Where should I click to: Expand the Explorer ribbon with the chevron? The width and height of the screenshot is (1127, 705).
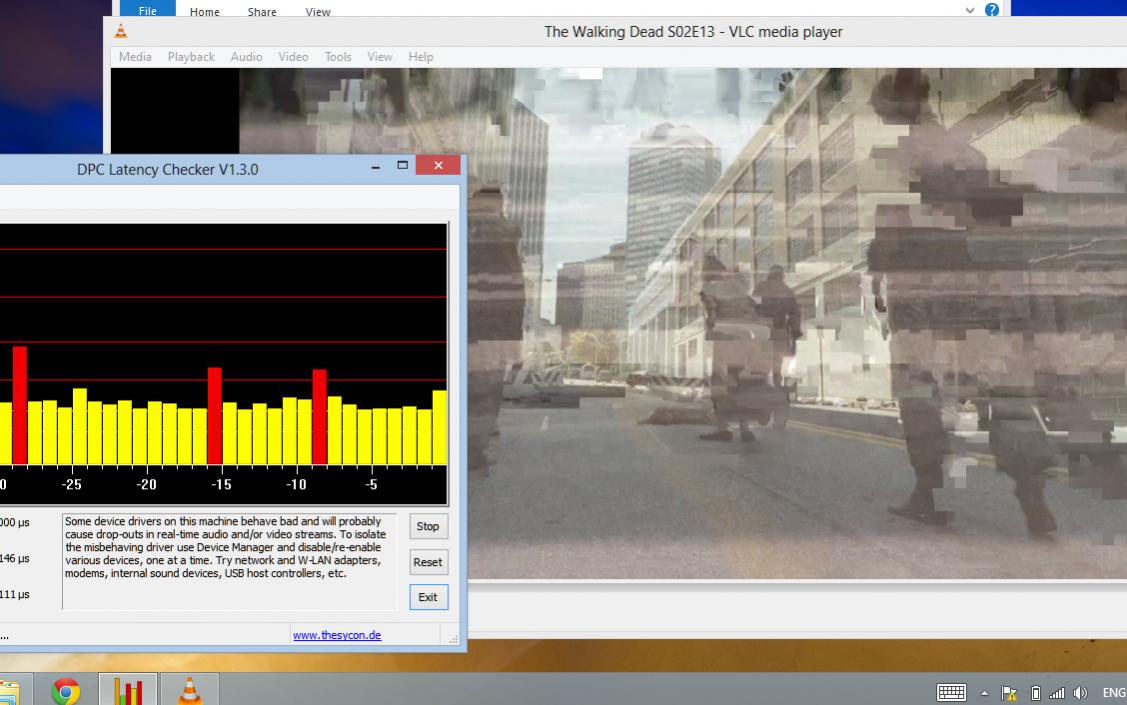(x=970, y=10)
